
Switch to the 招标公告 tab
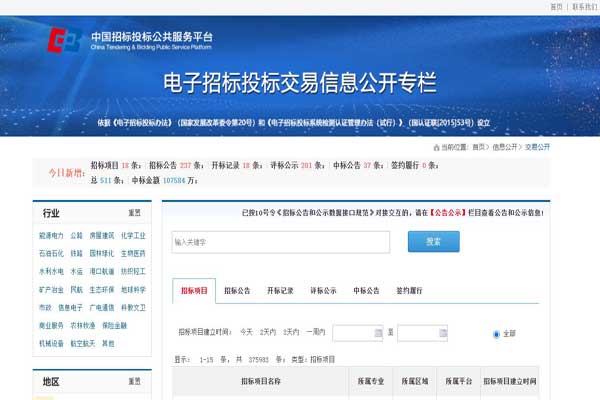click(237, 291)
